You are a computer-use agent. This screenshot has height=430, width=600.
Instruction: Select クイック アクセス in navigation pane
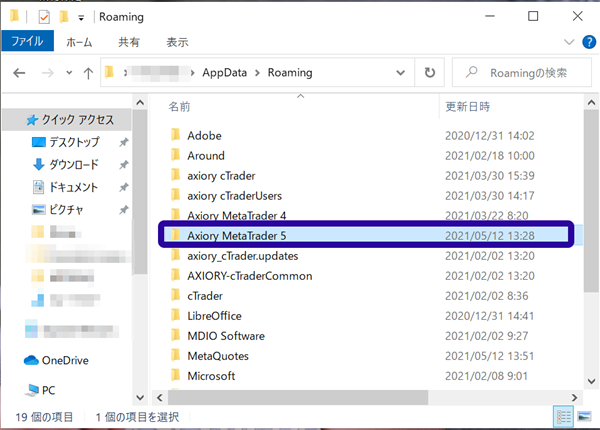(x=67, y=120)
